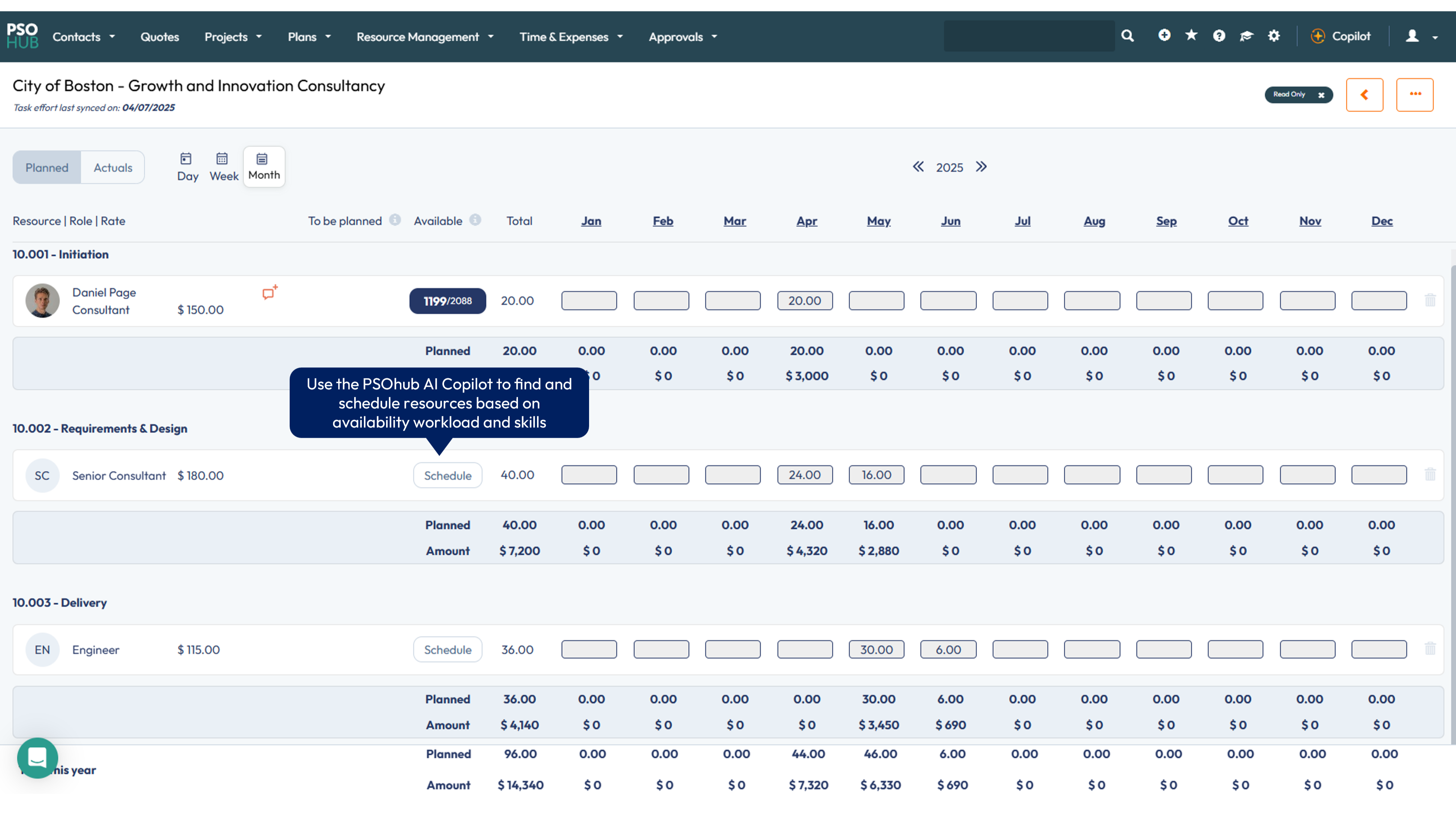Open the settings gear icon
1456x819 pixels.
tap(1274, 36)
